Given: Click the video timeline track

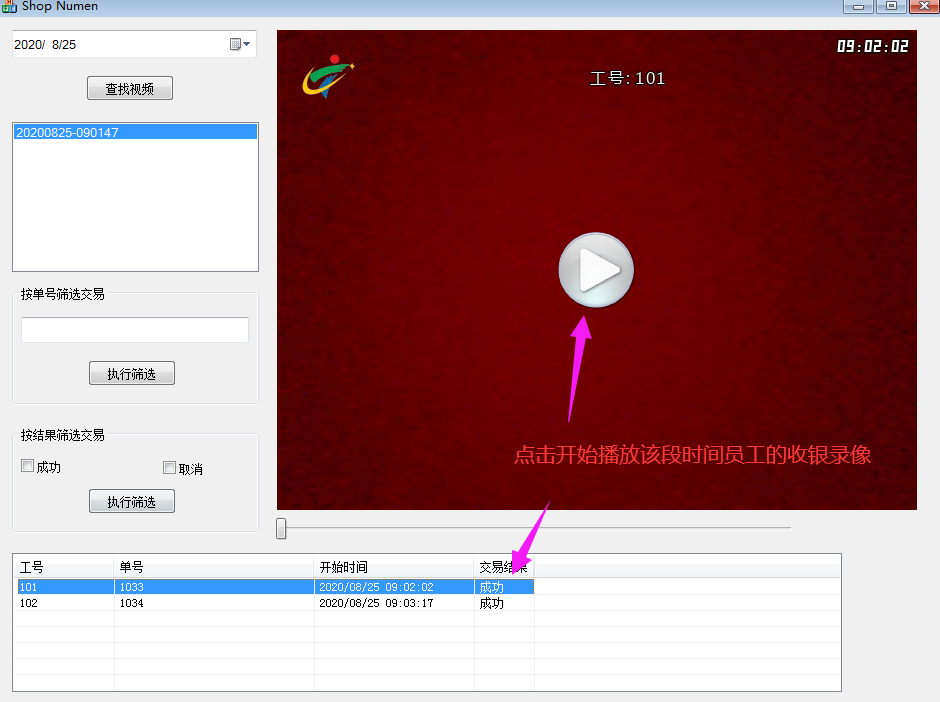Looking at the screenshot, I should click(534, 528).
